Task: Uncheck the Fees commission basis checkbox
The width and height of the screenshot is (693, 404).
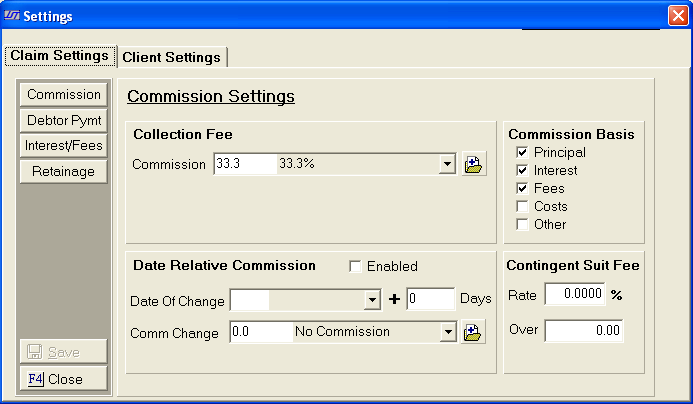Action: click(x=522, y=189)
